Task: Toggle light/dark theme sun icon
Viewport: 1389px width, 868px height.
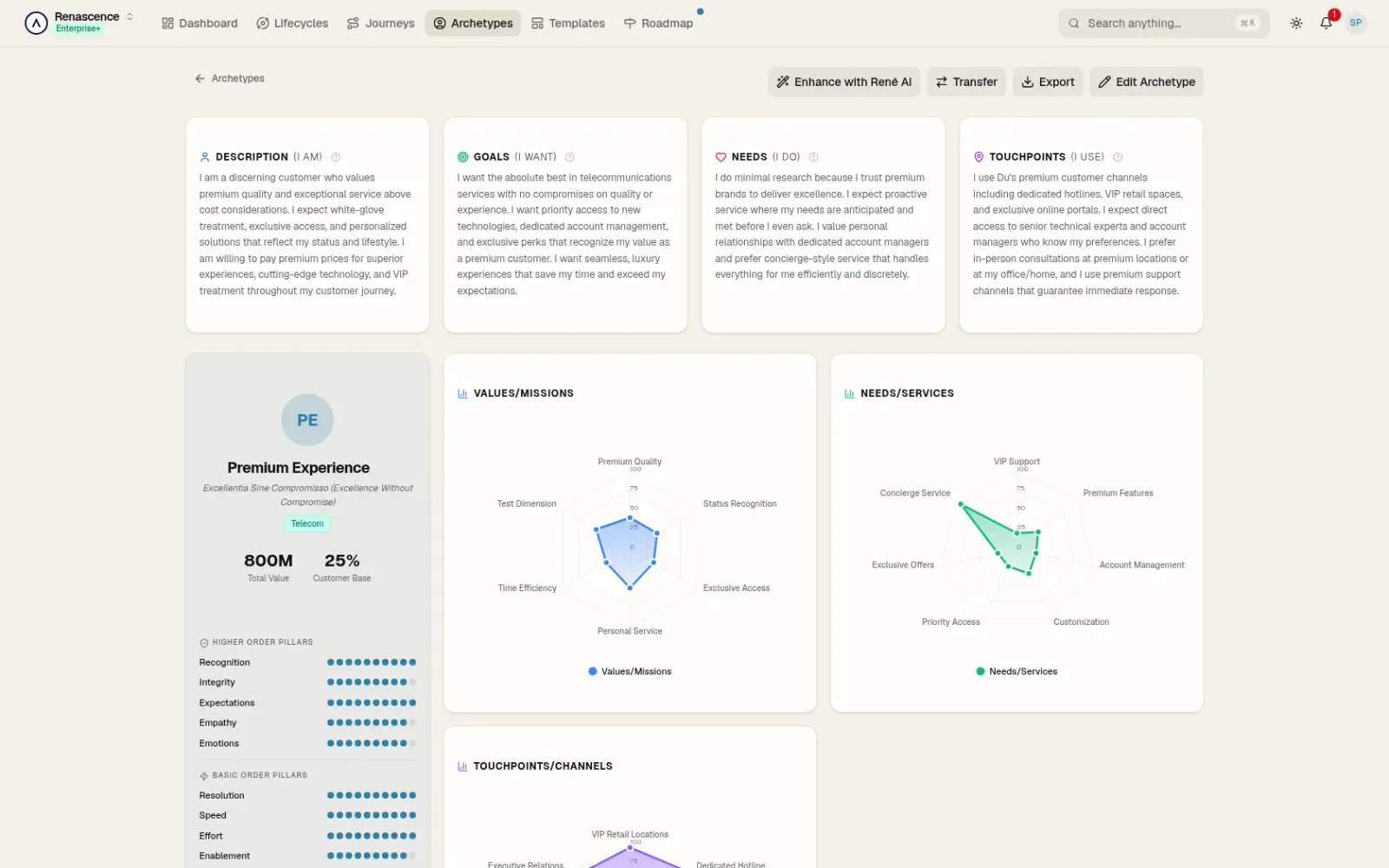Action: [1296, 23]
